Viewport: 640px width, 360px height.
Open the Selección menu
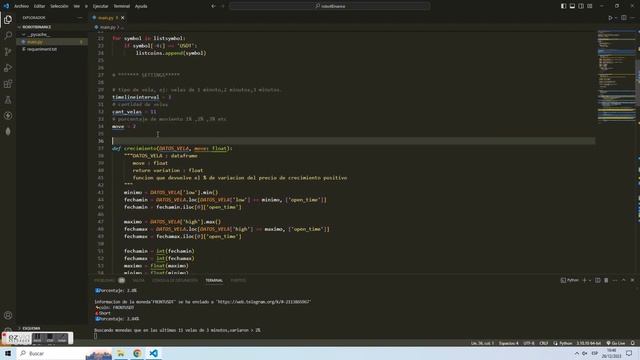[59, 6]
